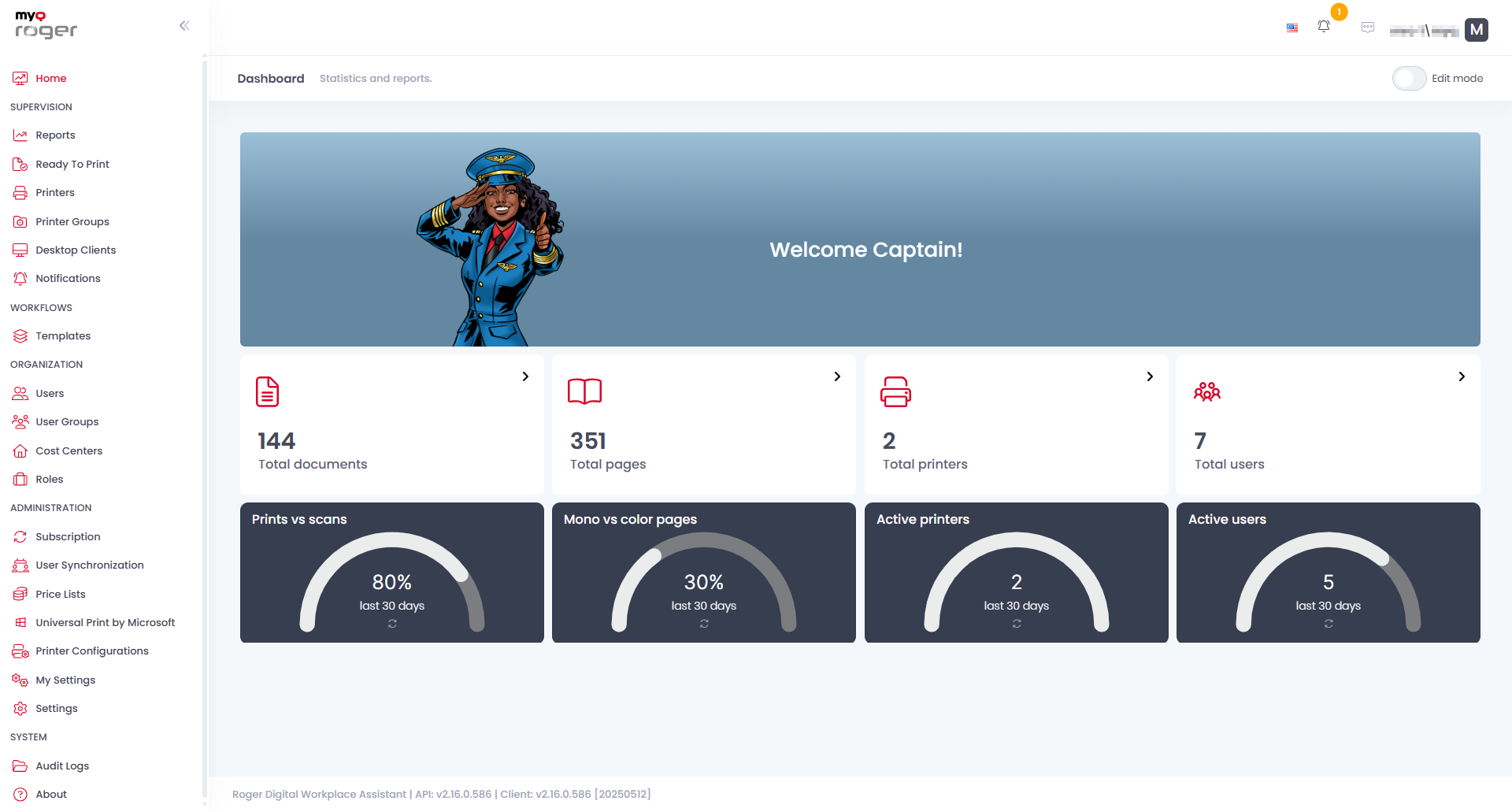Click the Printer Configurations icon
The width and height of the screenshot is (1512, 812).
20,651
